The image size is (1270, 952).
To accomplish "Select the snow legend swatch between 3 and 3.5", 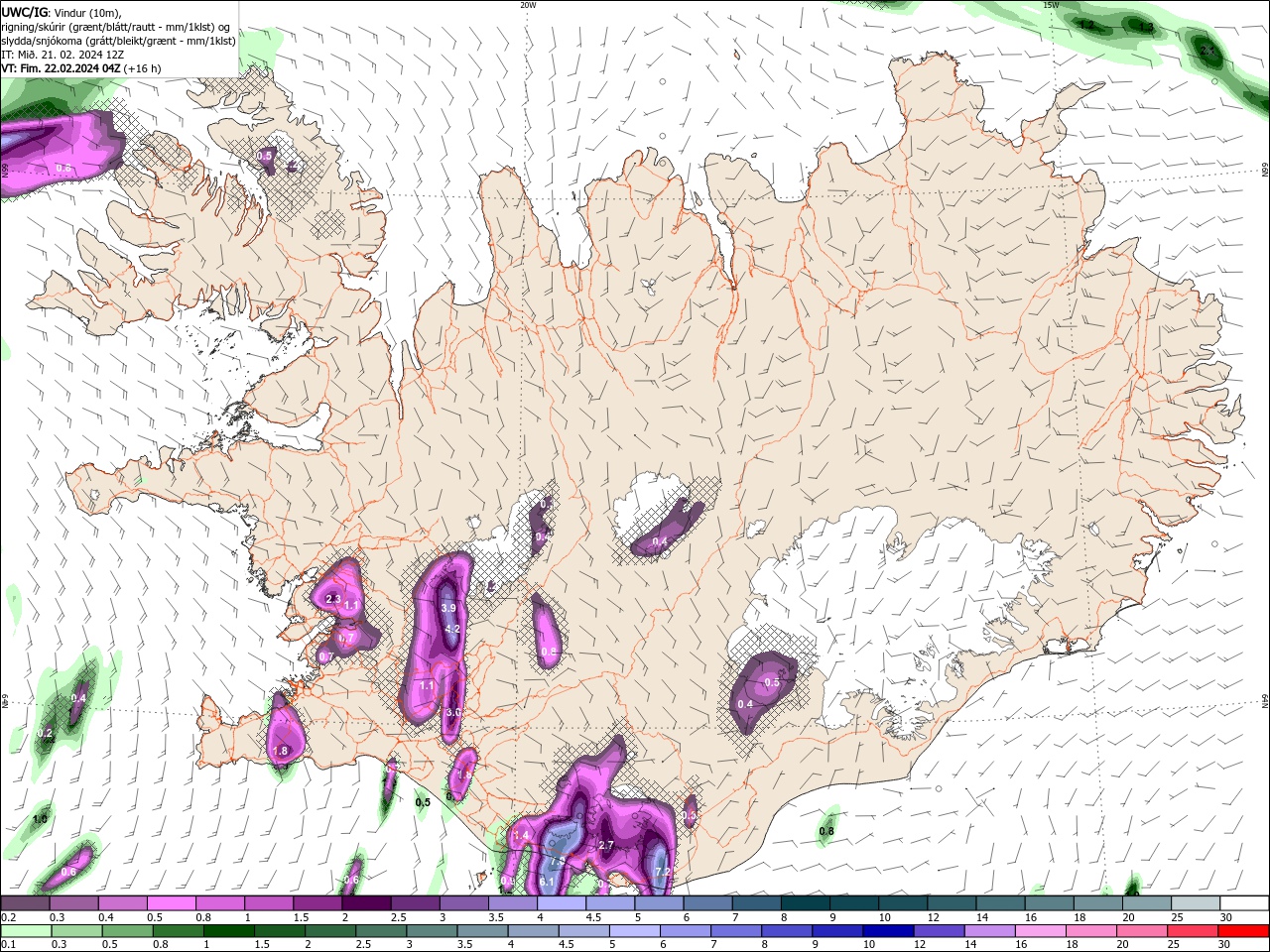I will (x=464, y=903).
